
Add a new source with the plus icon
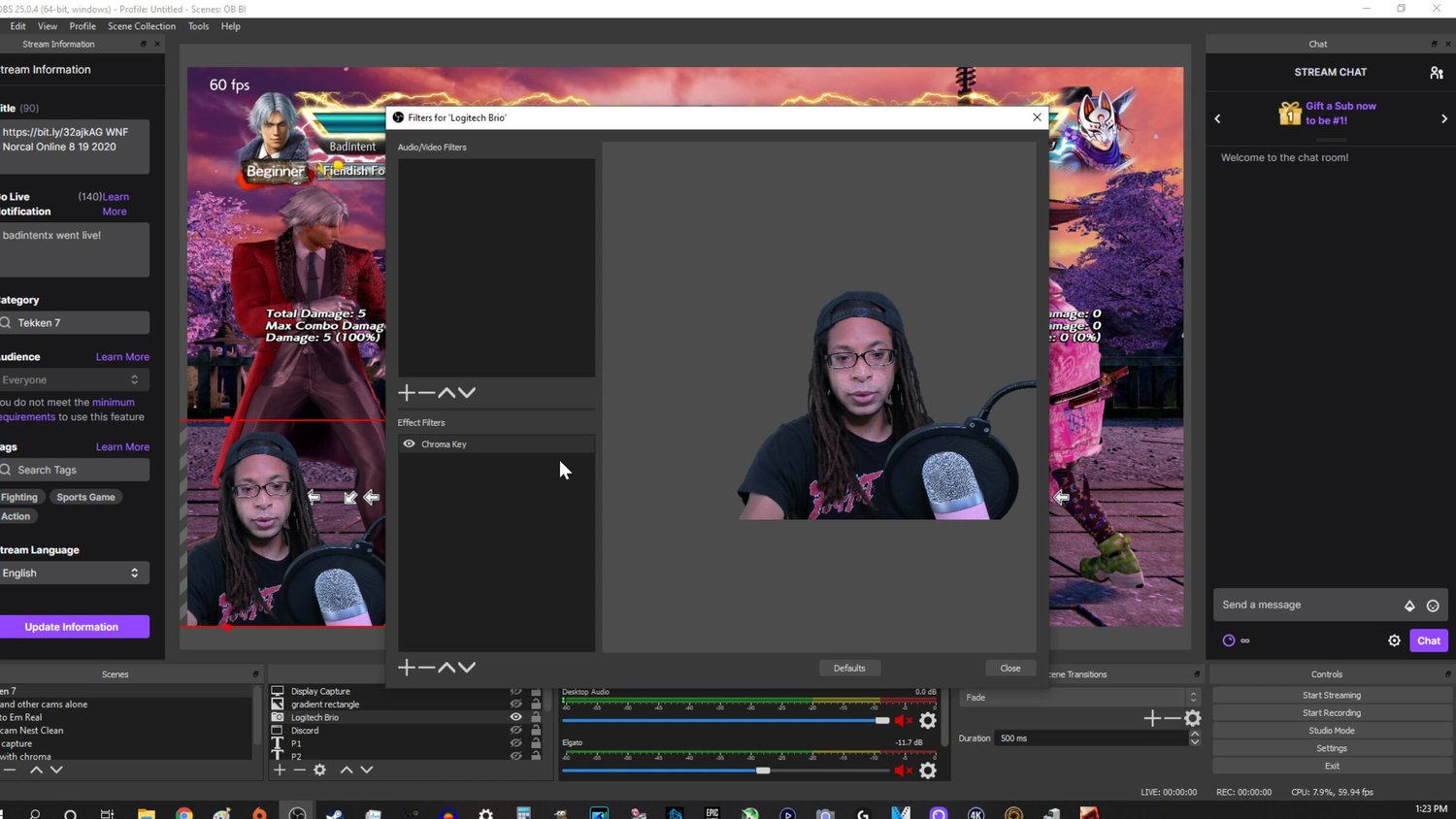pyautogui.click(x=280, y=770)
